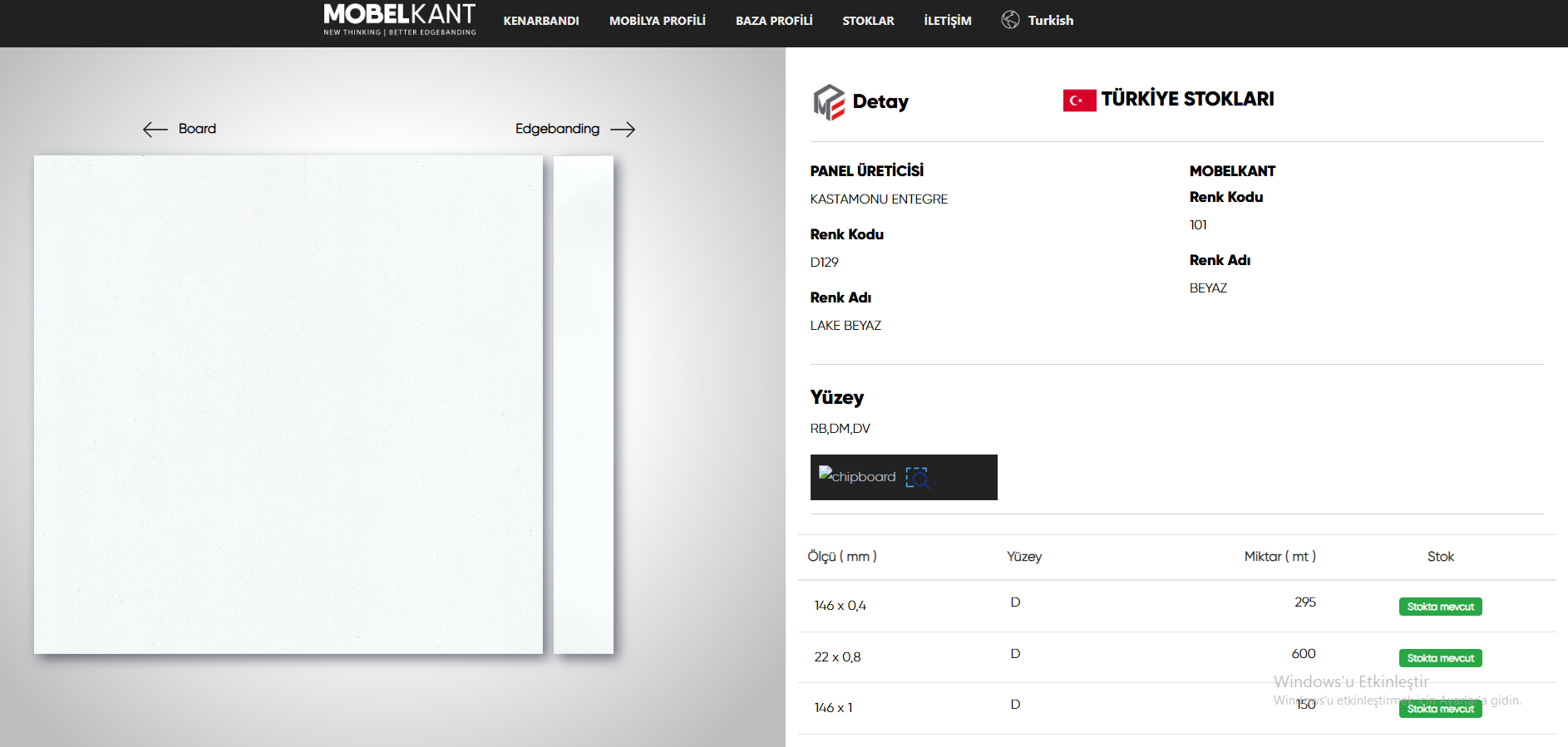Click the Miktar ( mt ) column header
The height and width of the screenshot is (747, 1568).
pyautogui.click(x=1280, y=557)
